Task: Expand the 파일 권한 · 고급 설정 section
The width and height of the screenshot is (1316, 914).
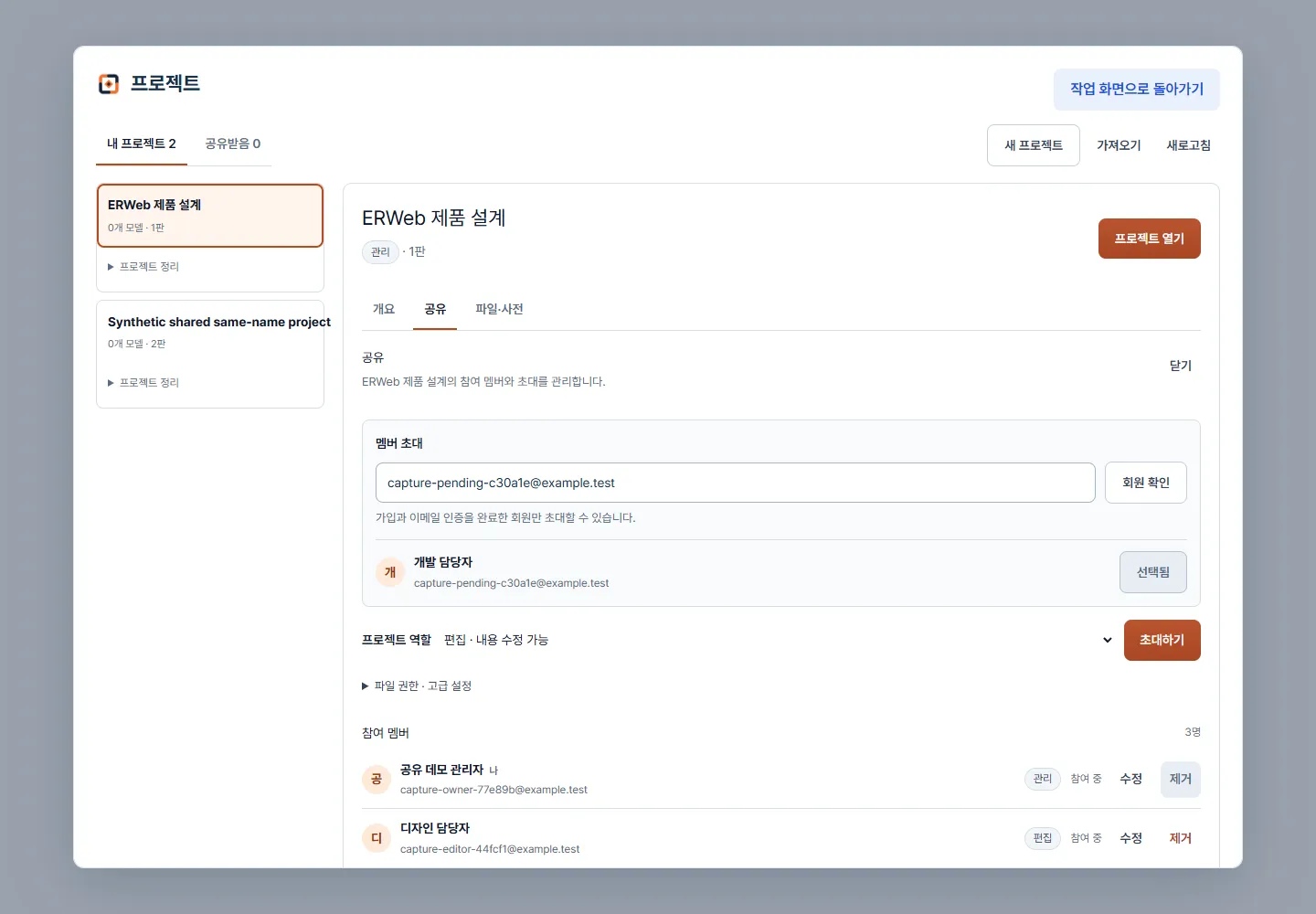Action: click(x=417, y=685)
